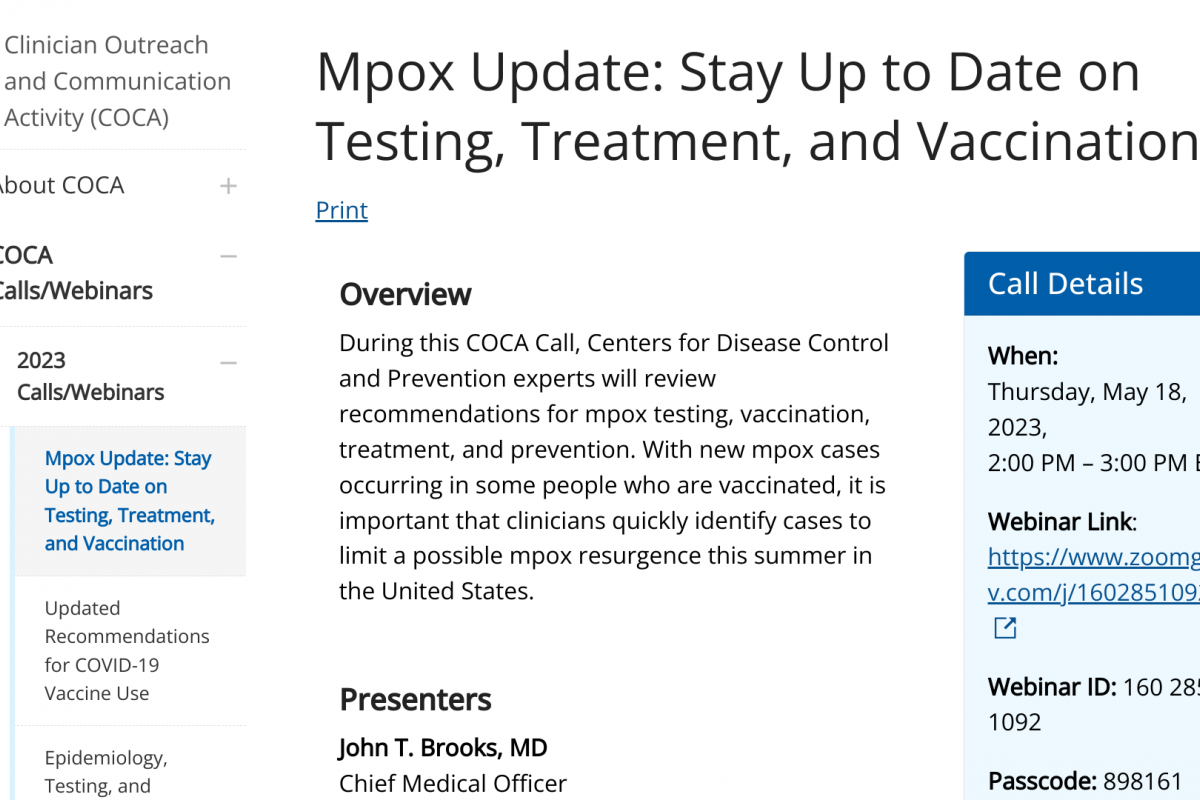Collapse the 2023 Calls/Webinars submenu

click(x=229, y=362)
